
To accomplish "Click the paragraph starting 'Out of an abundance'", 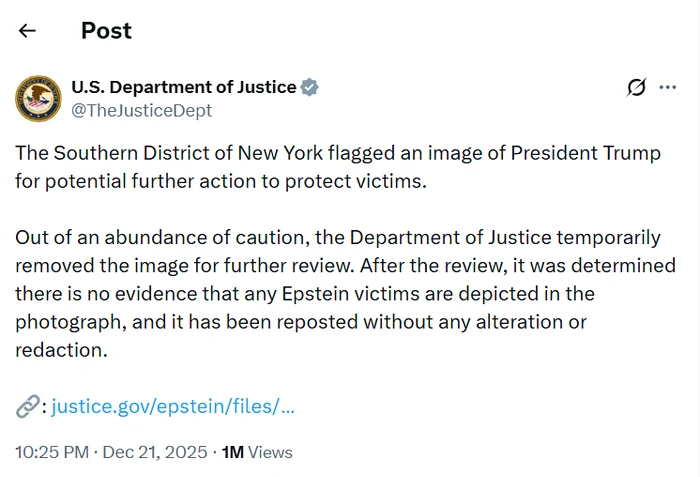I will pos(338,294).
